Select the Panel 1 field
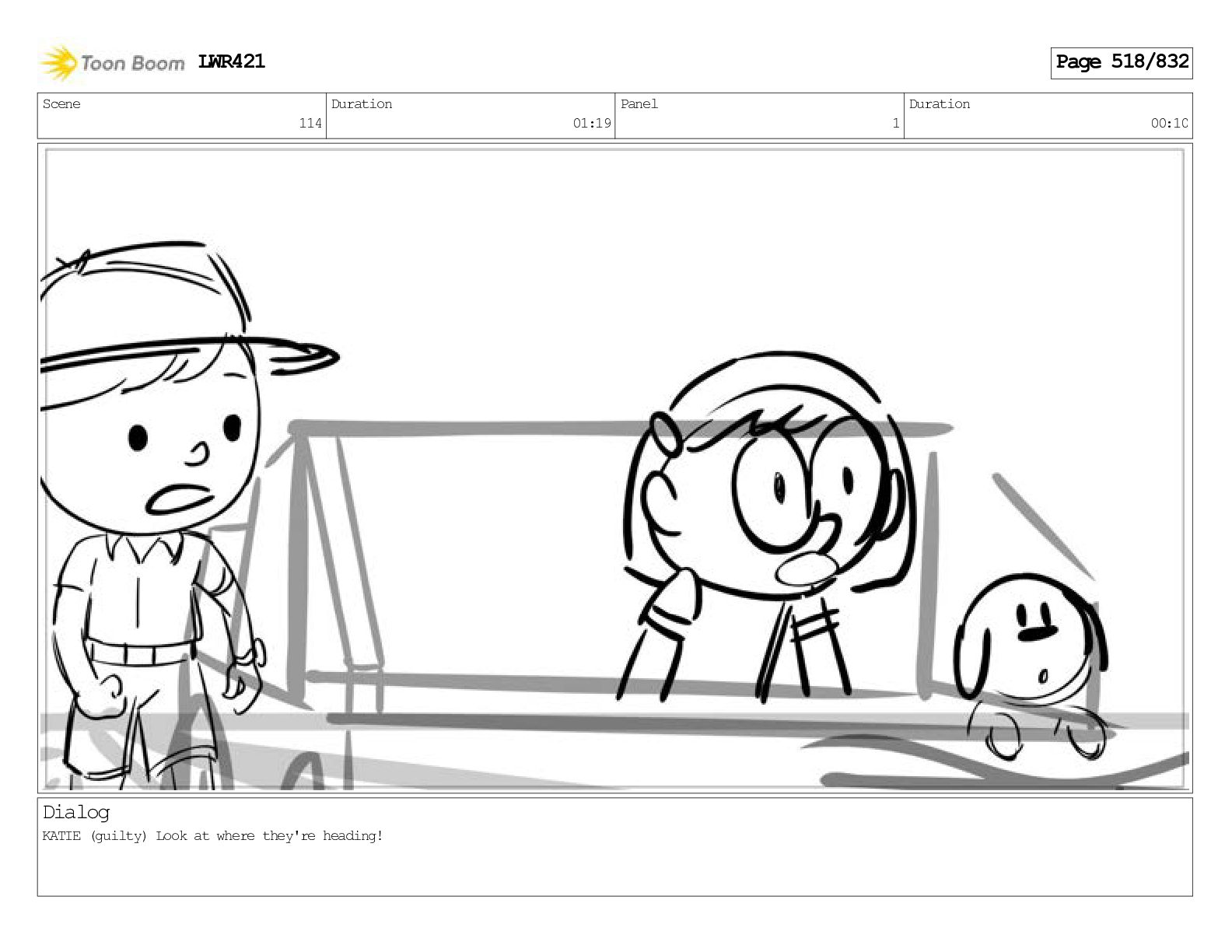The width and height of the screenshot is (1232, 952). coord(759,115)
